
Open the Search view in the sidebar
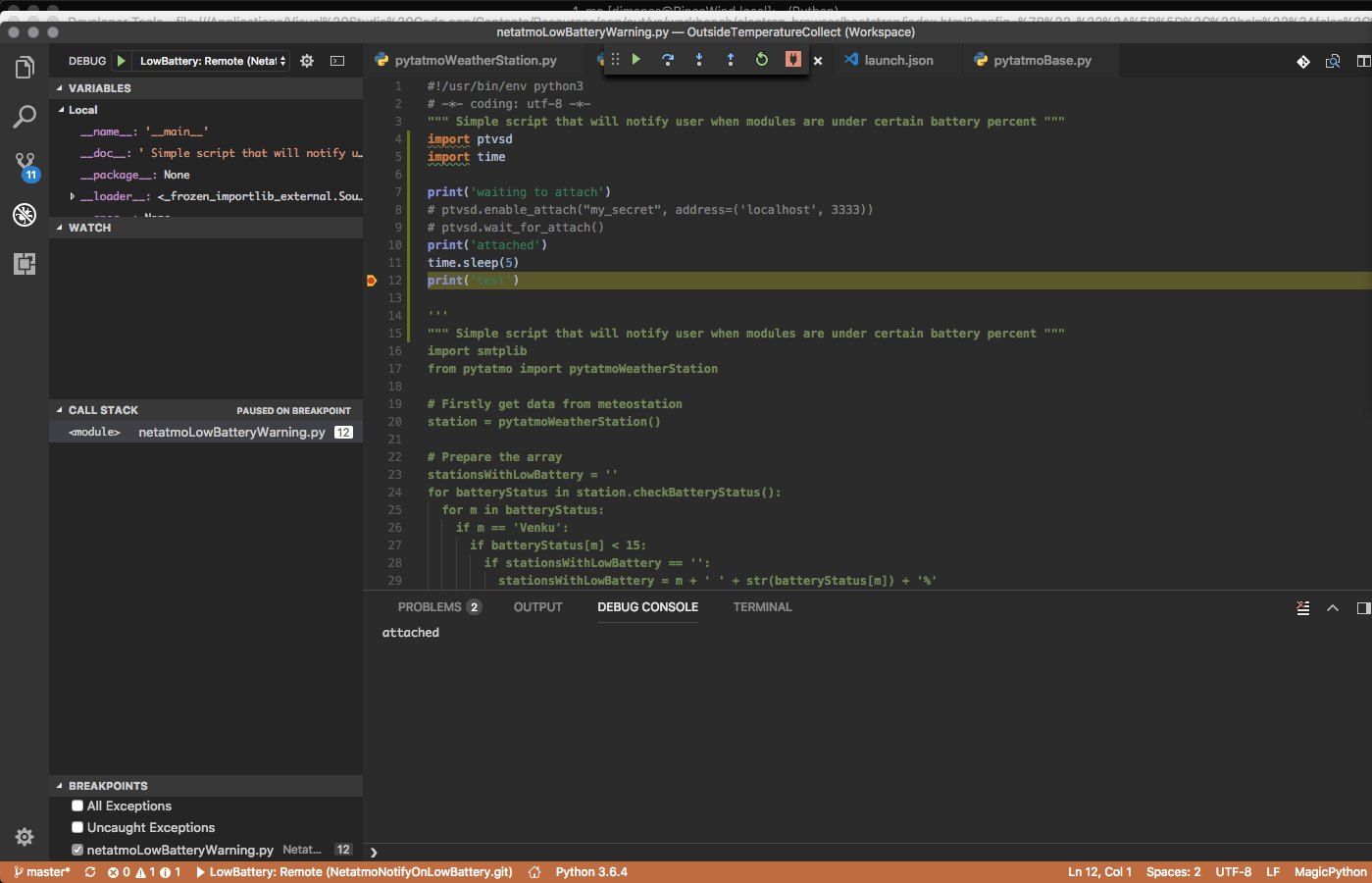tap(25, 117)
